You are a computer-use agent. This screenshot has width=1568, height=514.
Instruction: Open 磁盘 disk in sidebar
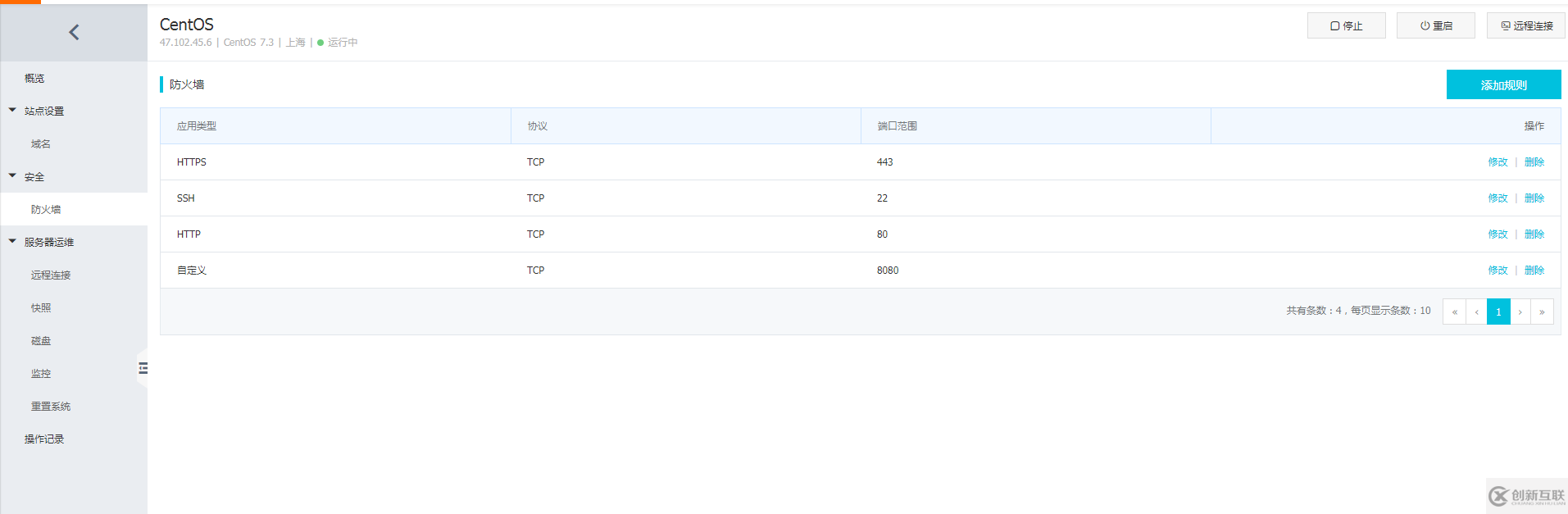pyautogui.click(x=41, y=340)
